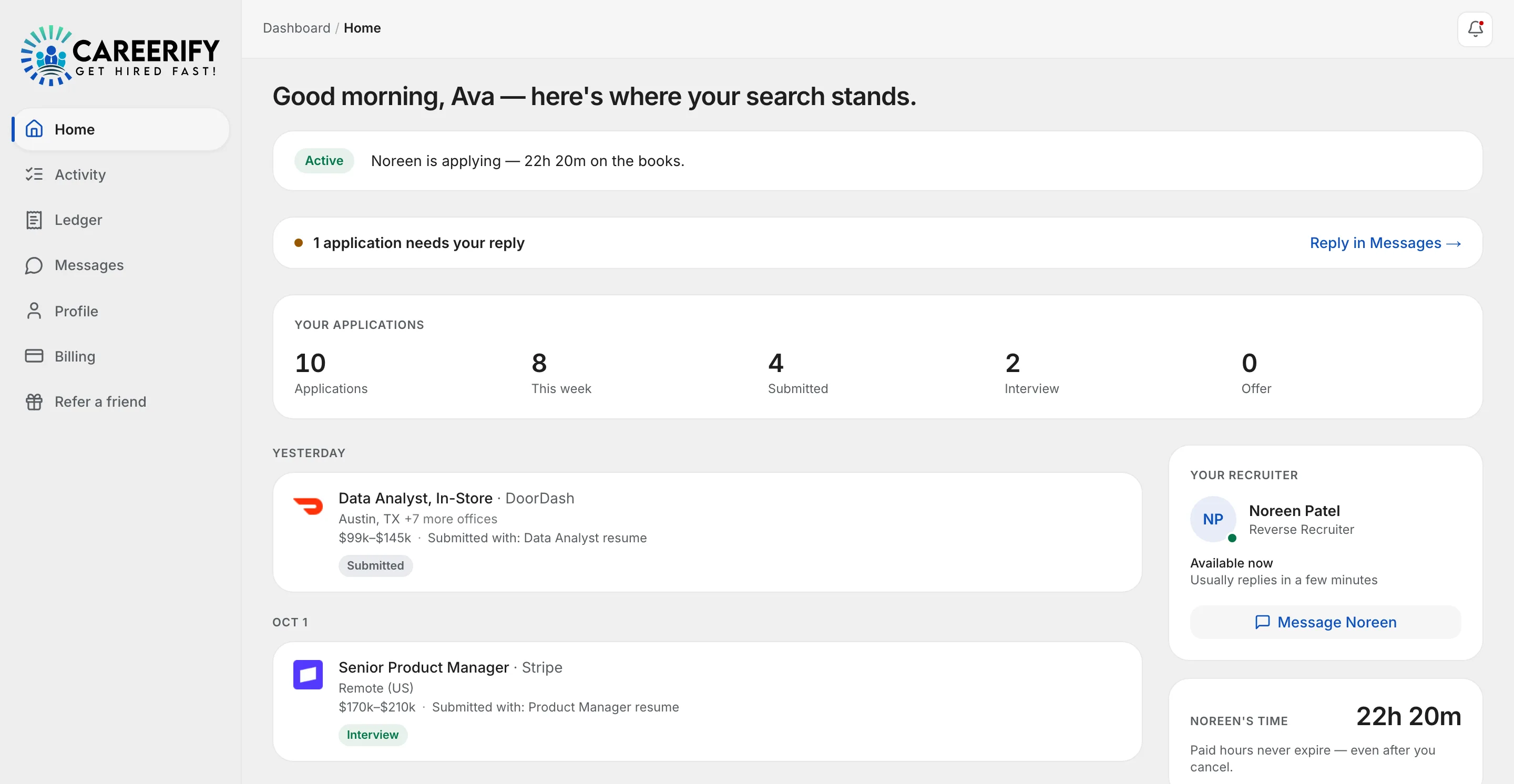Open the Ledger menu item

pos(120,220)
